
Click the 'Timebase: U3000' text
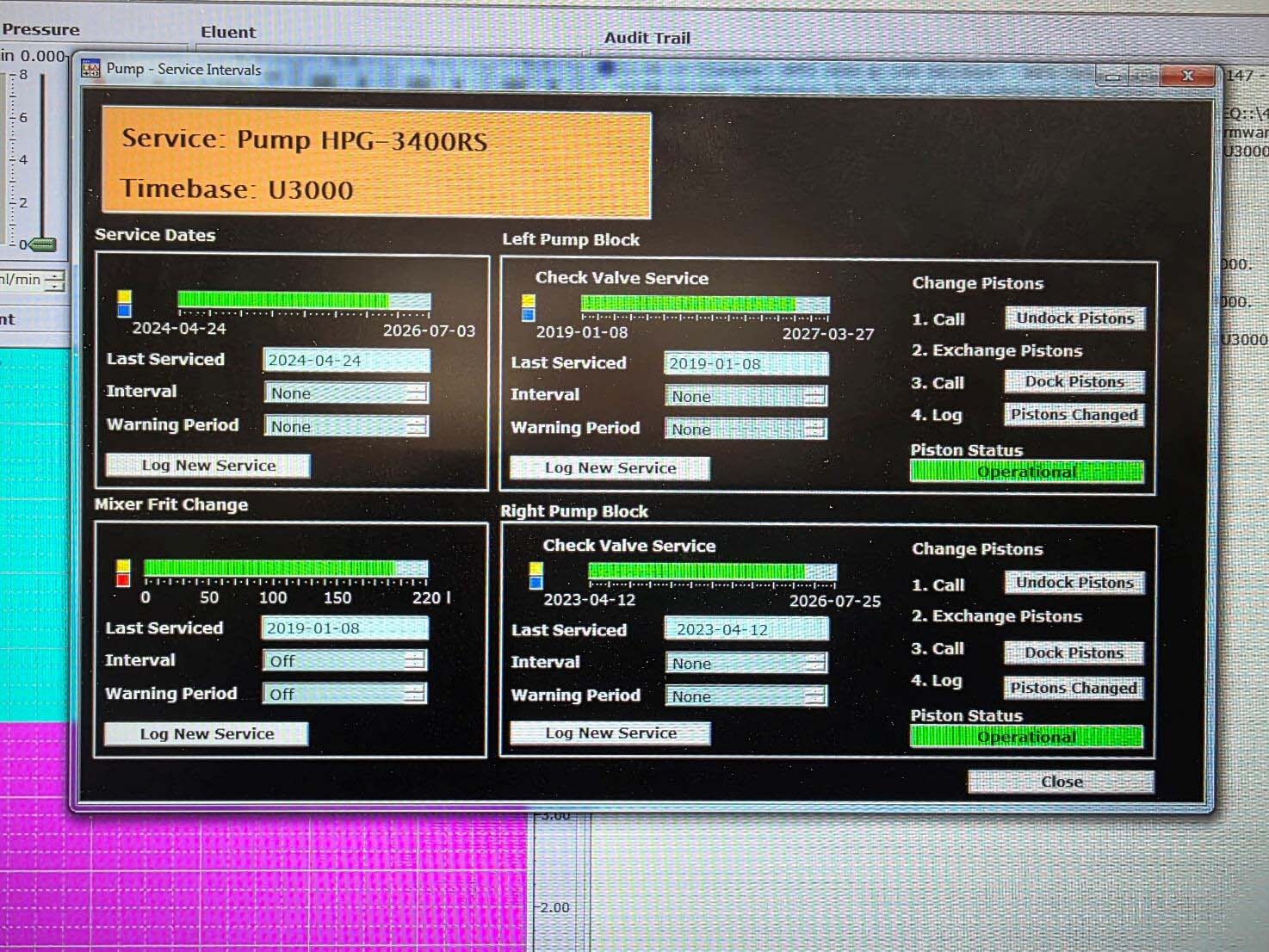pos(237,189)
